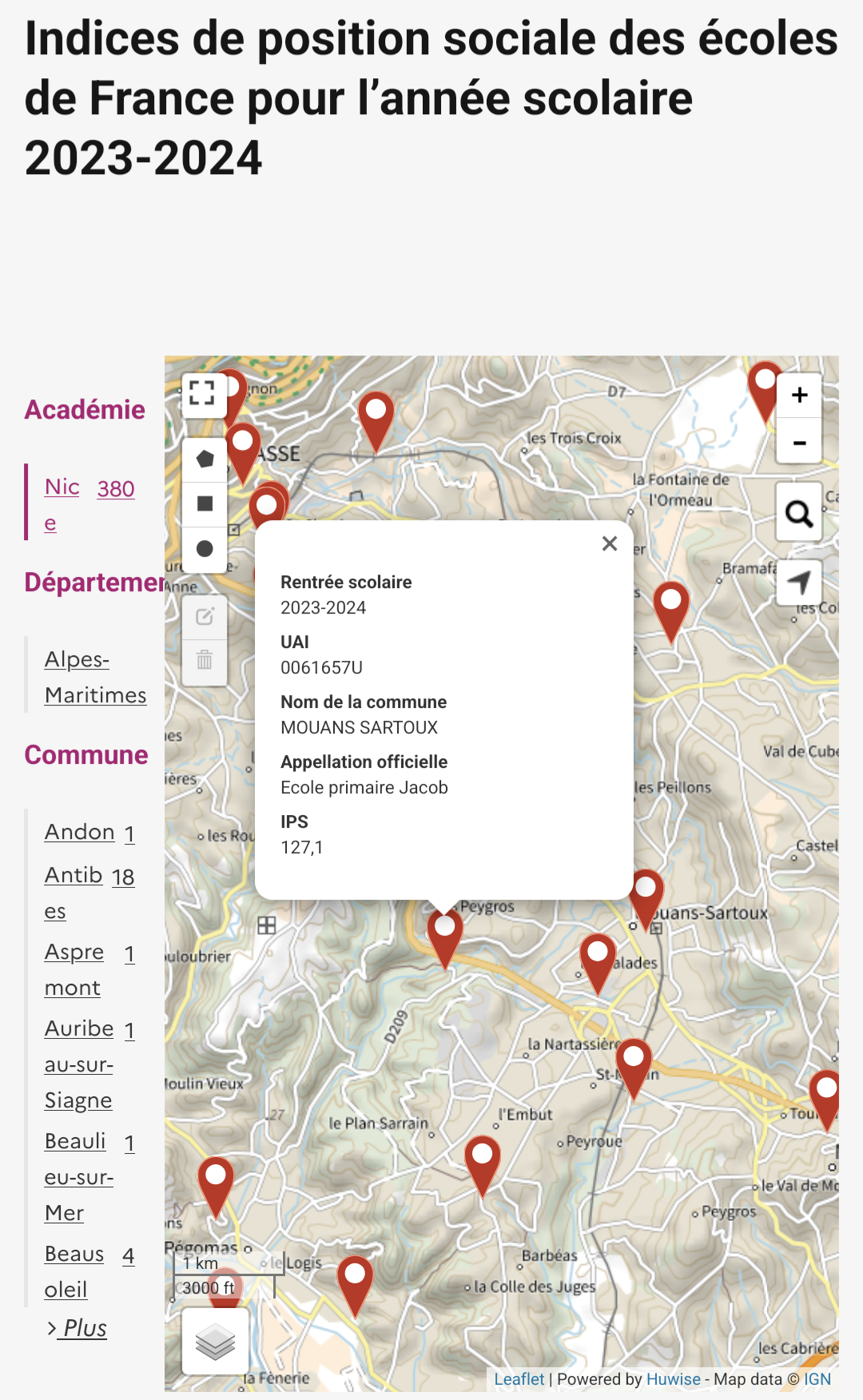This screenshot has height=1400, width=863.
Task: Locate my position on map
Action: [x=799, y=582]
